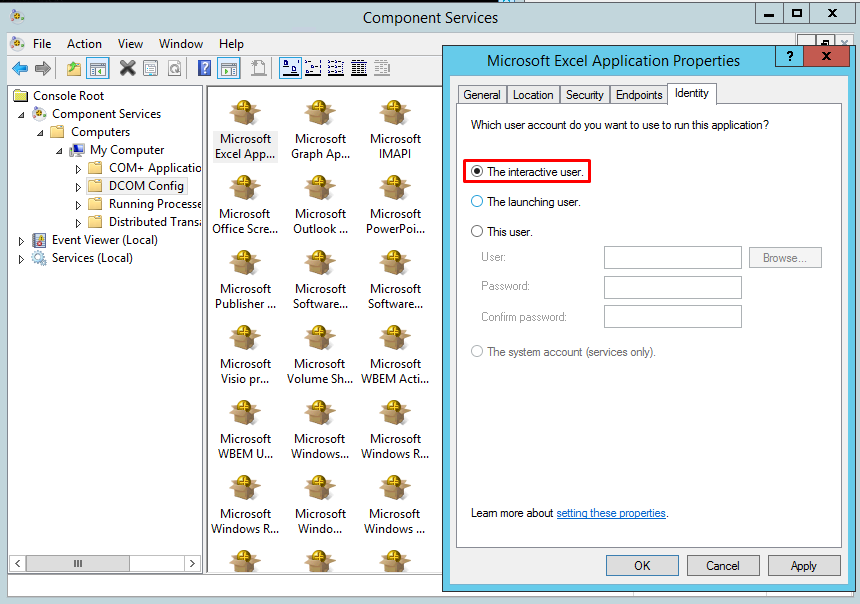The width and height of the screenshot is (860, 604).
Task: Select the Microsoft Outlook item
Action: (320, 206)
